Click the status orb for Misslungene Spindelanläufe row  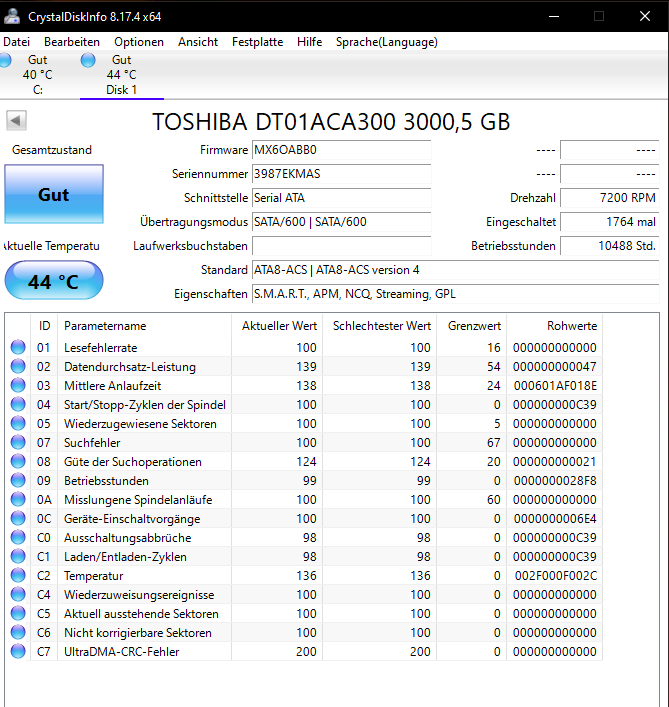pos(18,499)
